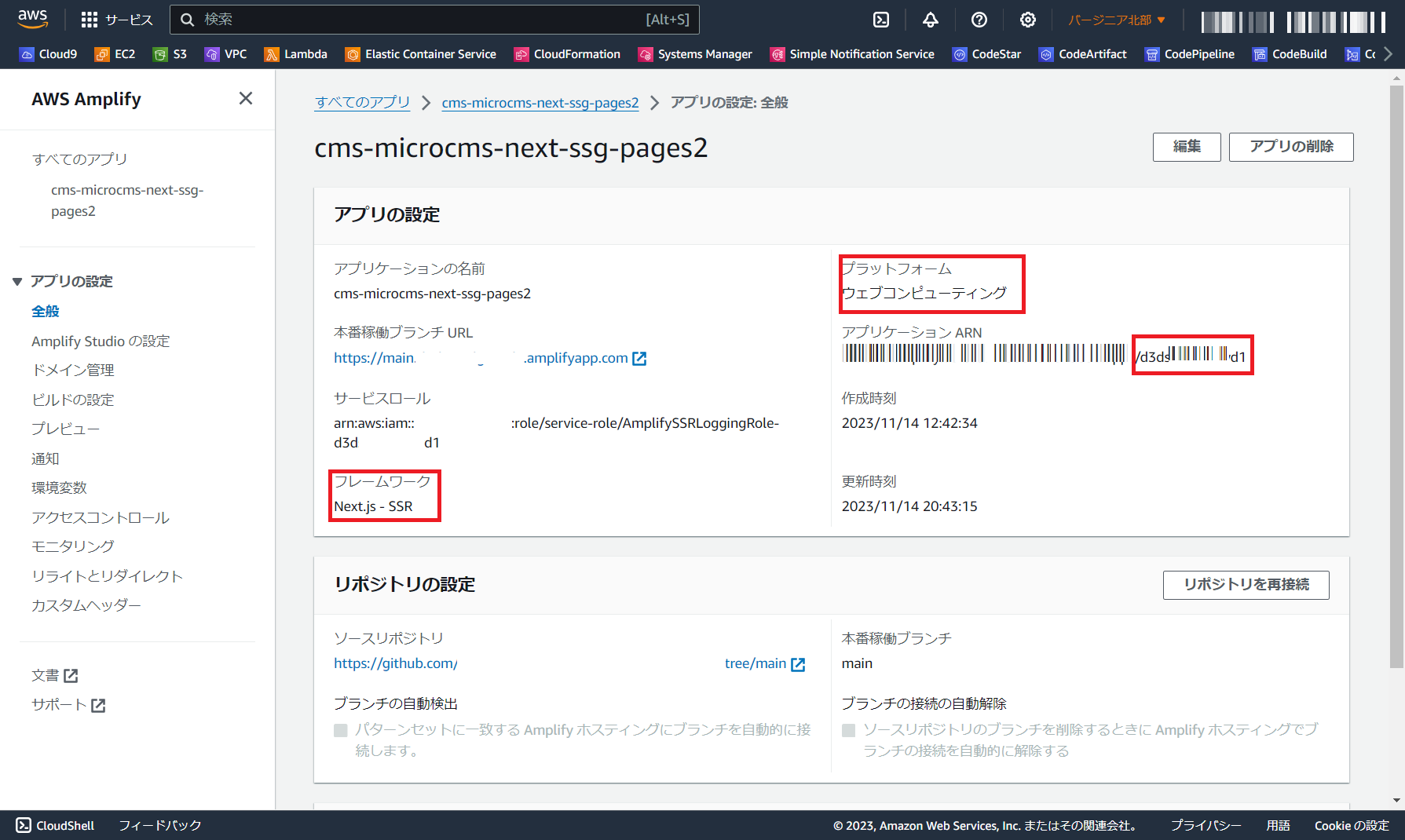Open VPC shortcut in favorites bar
1405x840 pixels.
[x=225, y=54]
